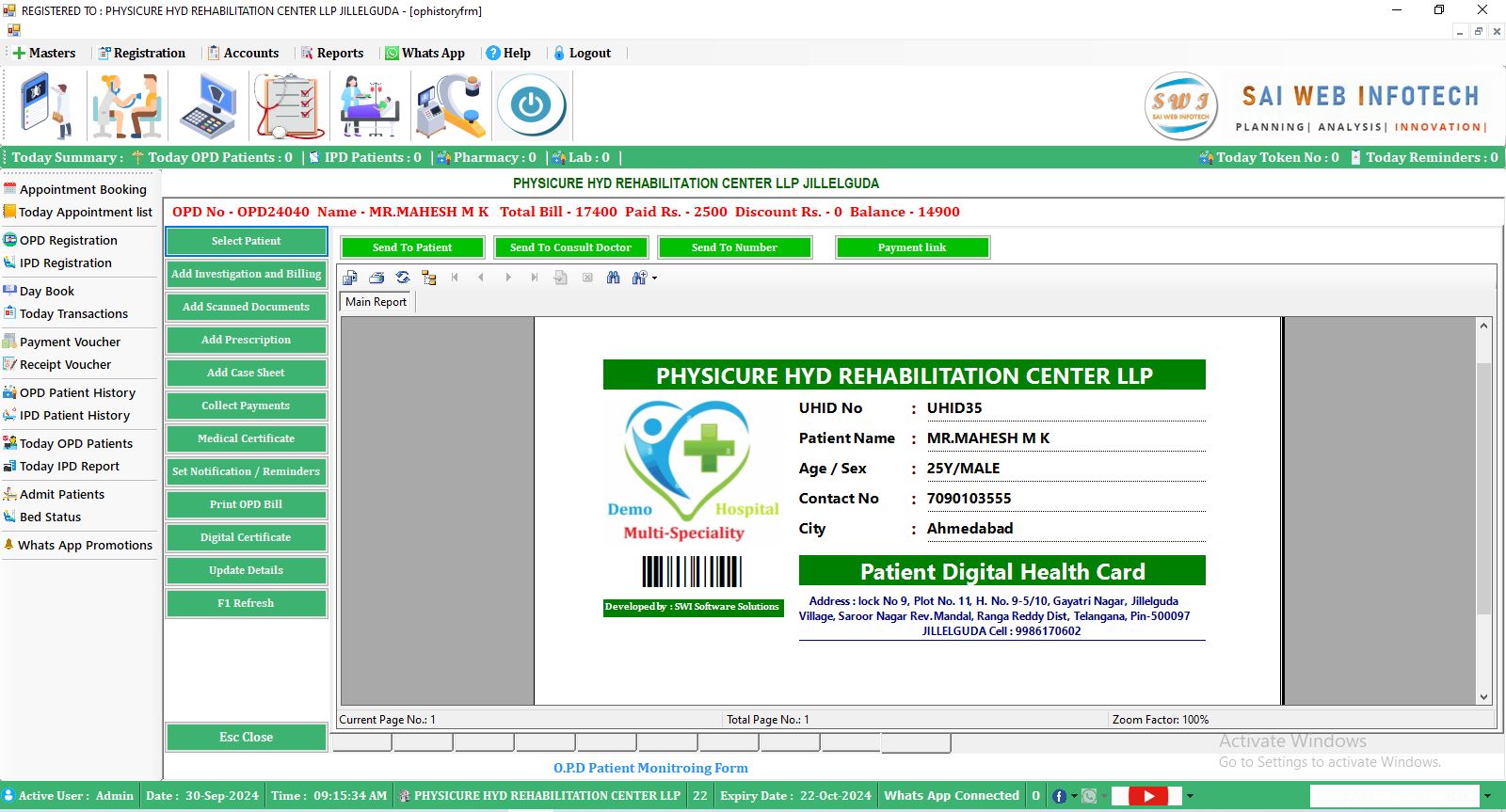Expand the zoom dropdown arrow in report toolbar
The height and width of the screenshot is (812, 1506).
654,278
